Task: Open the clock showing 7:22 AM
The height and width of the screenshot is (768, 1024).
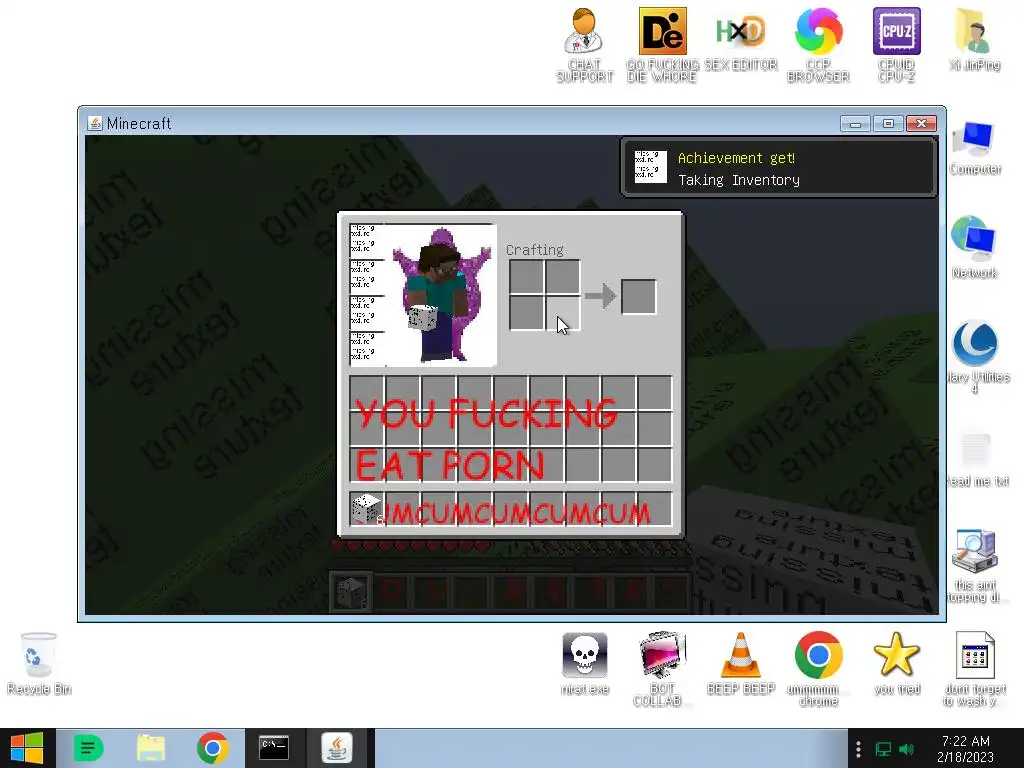Action: click(x=965, y=749)
